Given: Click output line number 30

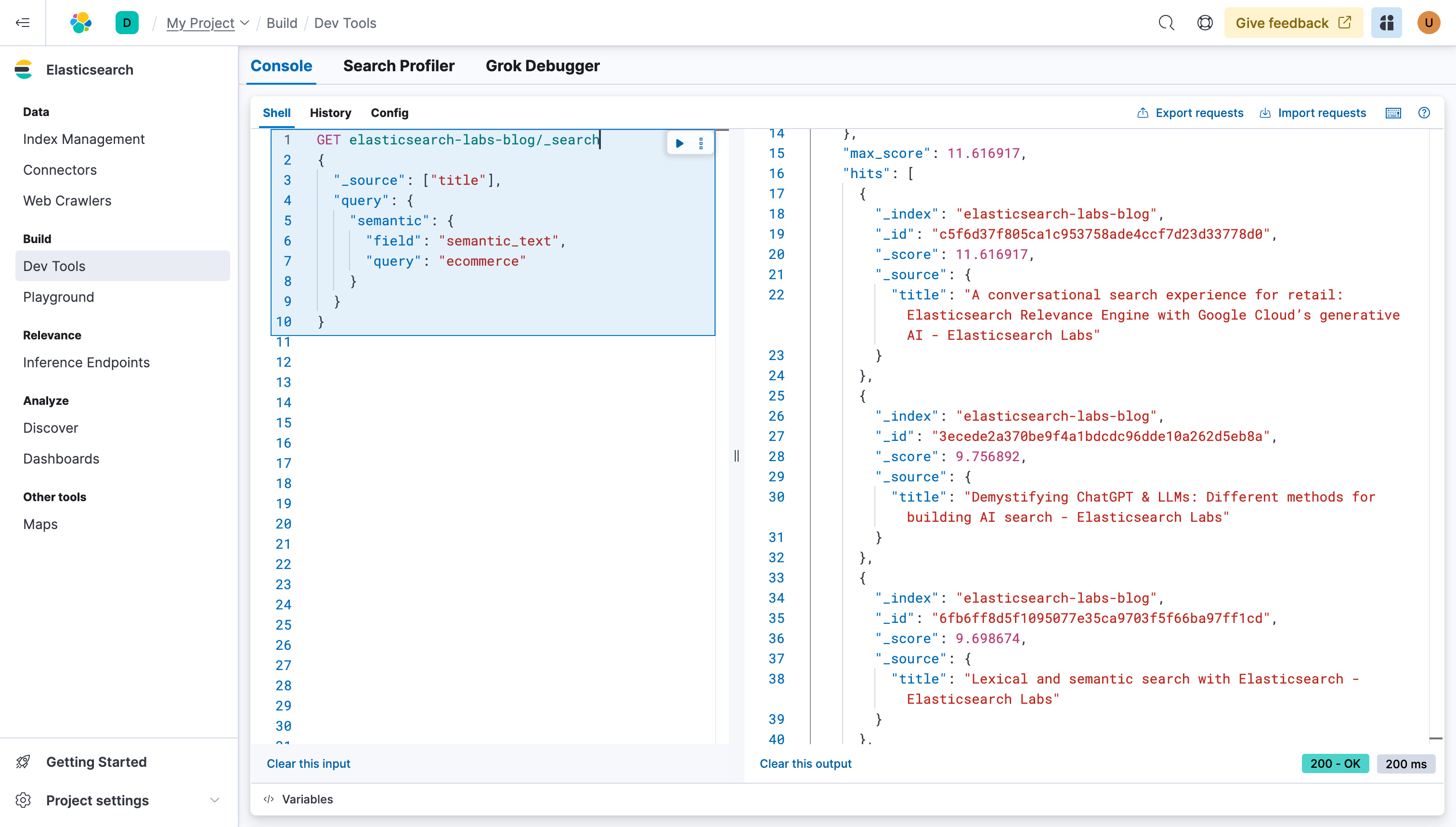Looking at the screenshot, I should point(777,497).
